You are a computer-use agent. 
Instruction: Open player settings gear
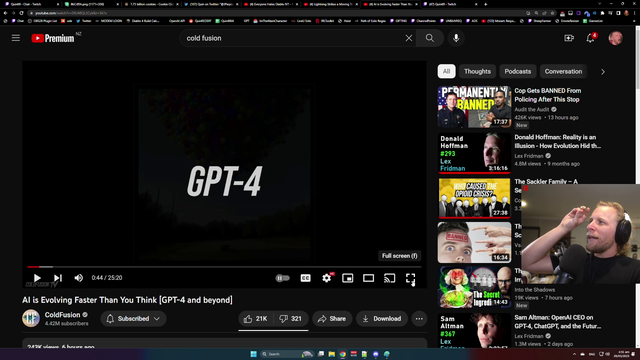click(327, 278)
